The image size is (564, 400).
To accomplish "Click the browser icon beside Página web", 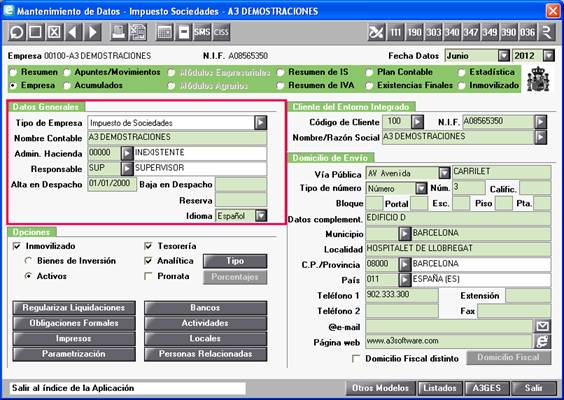I will (542, 341).
